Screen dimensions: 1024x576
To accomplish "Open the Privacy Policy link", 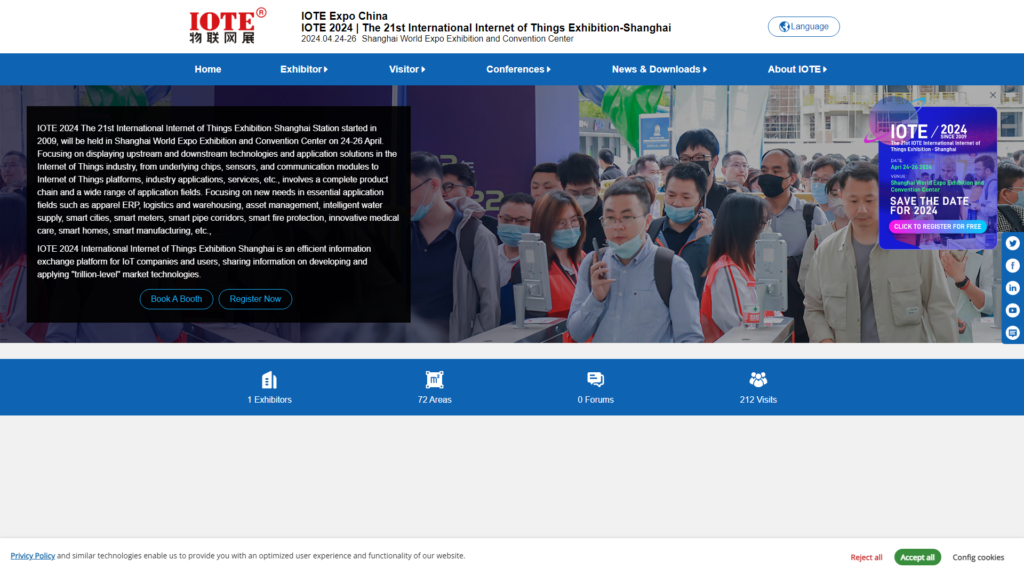I will [x=33, y=556].
